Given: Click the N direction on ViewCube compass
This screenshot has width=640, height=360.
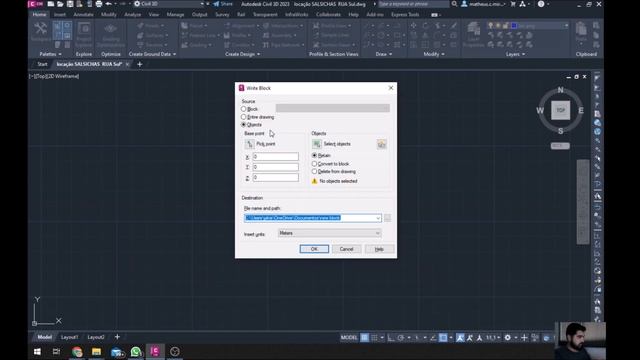Looking at the screenshot, I should 560,90.
